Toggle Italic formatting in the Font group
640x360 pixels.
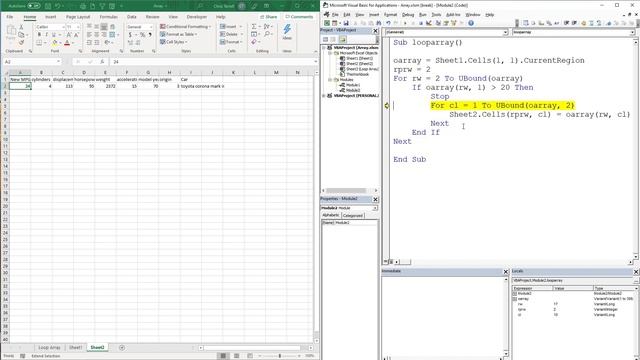pos(46,35)
